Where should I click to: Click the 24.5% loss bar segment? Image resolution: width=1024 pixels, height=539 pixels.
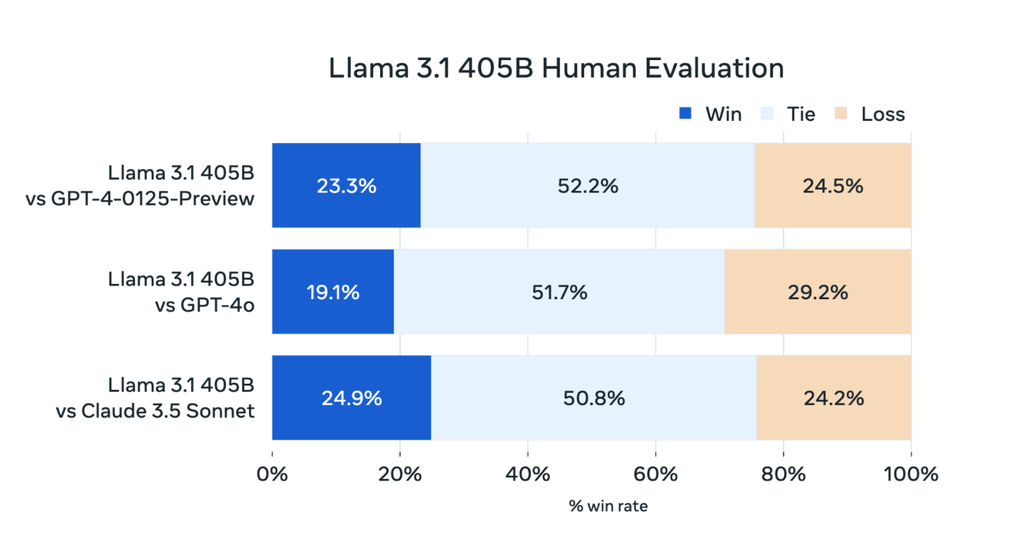pos(832,185)
